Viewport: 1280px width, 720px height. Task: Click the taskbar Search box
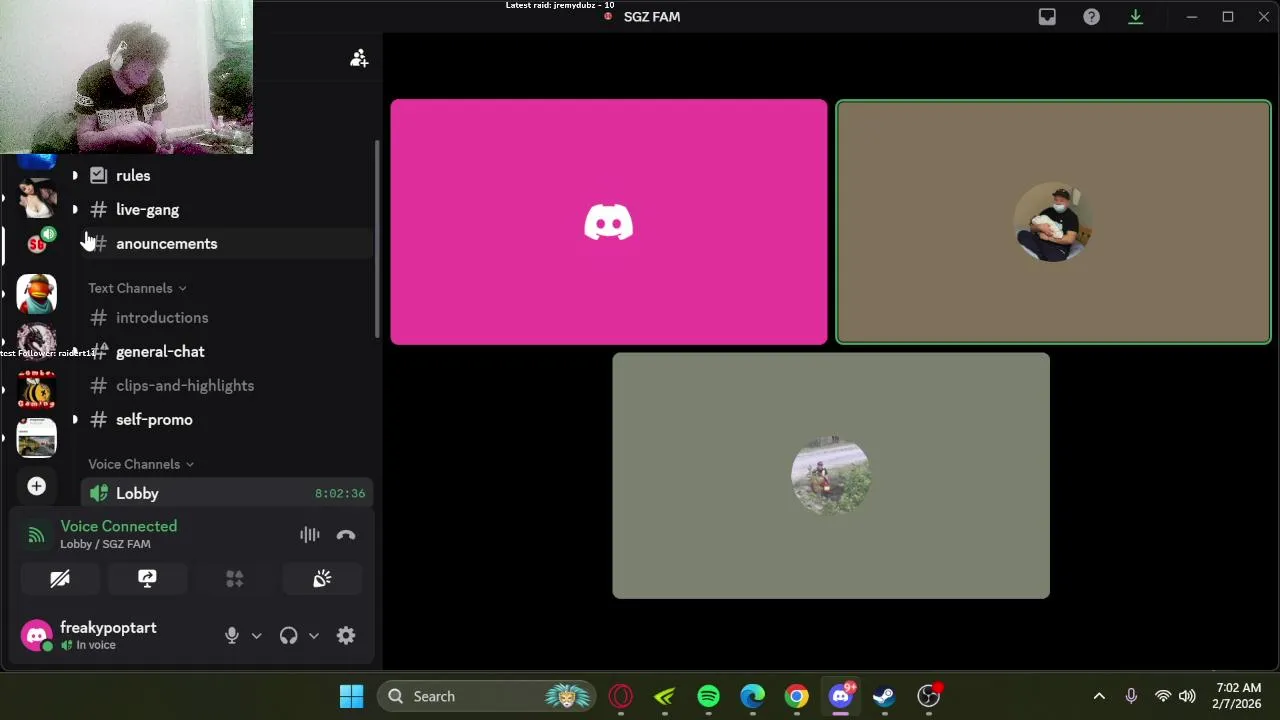486,696
